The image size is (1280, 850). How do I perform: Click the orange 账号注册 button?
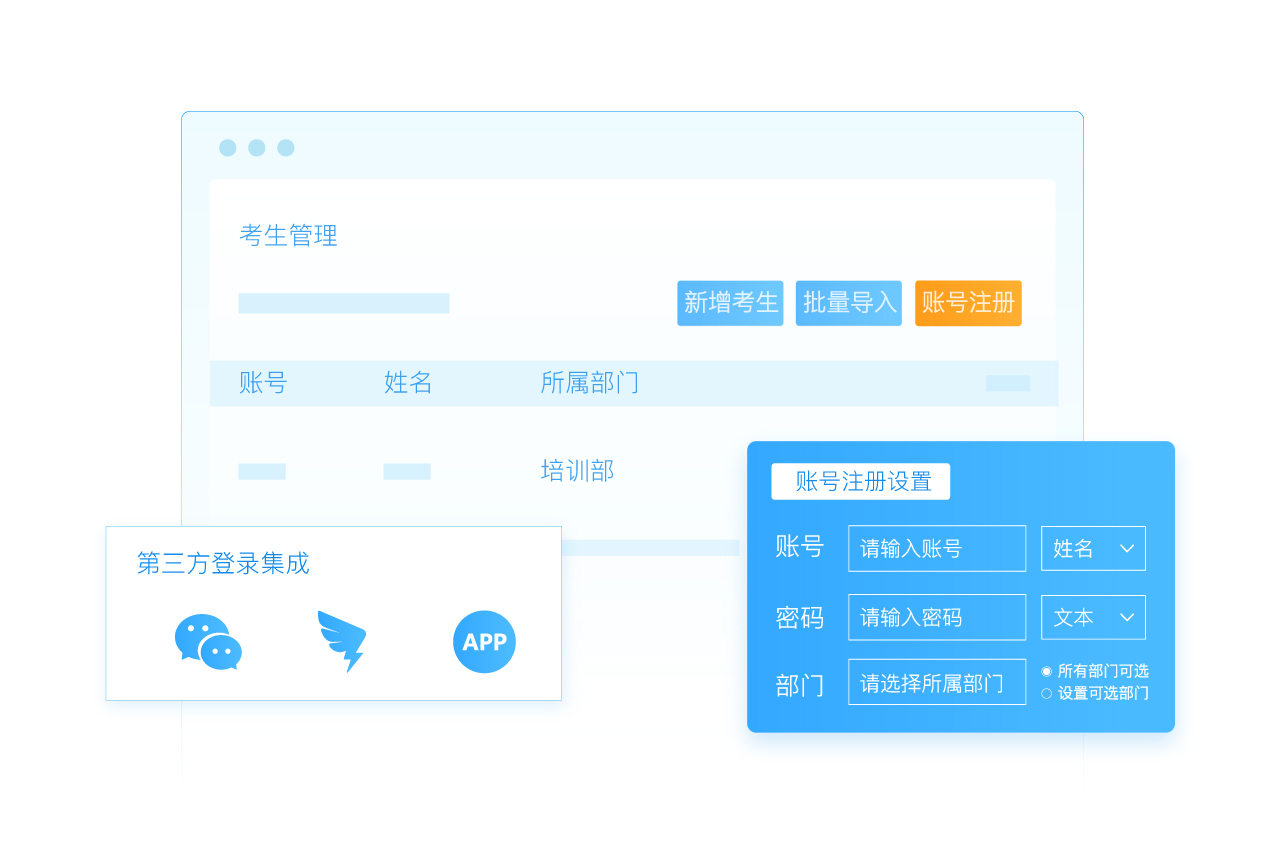[x=968, y=303]
